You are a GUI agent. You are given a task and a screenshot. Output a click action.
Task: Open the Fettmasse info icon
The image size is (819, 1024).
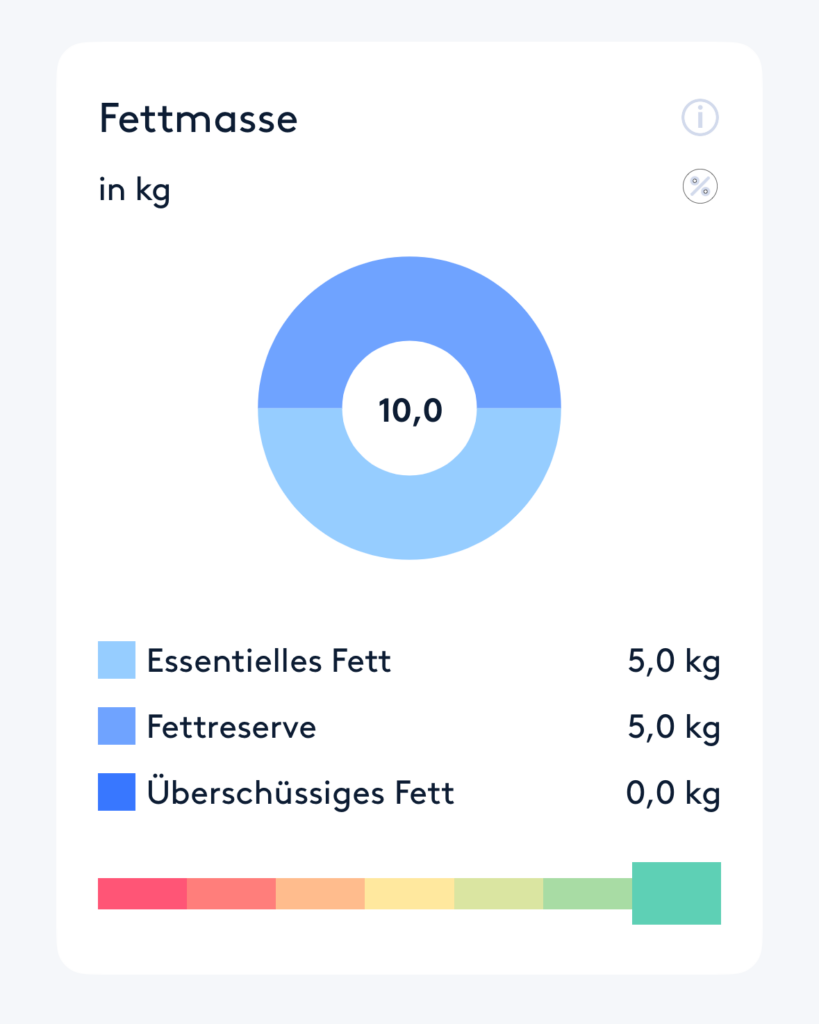[x=700, y=118]
